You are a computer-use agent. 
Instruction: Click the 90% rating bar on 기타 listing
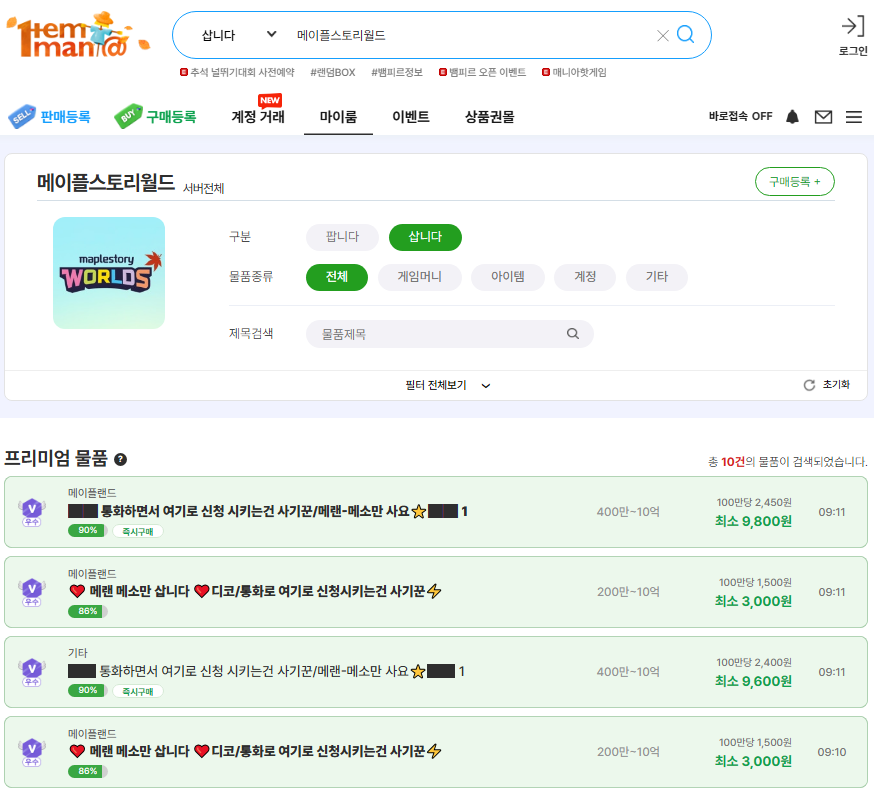point(88,690)
